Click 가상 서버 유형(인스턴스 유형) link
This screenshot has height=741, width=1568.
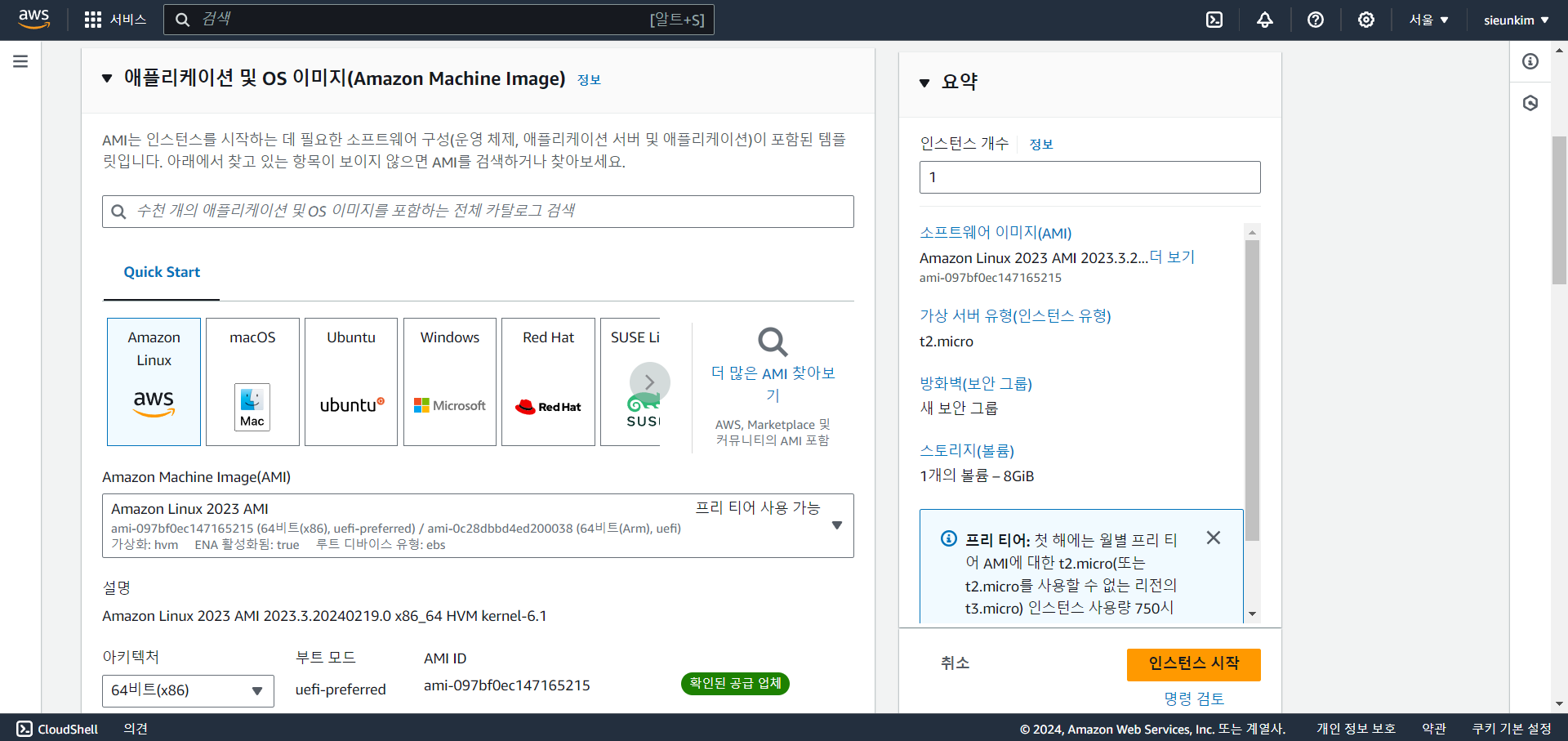point(1015,316)
